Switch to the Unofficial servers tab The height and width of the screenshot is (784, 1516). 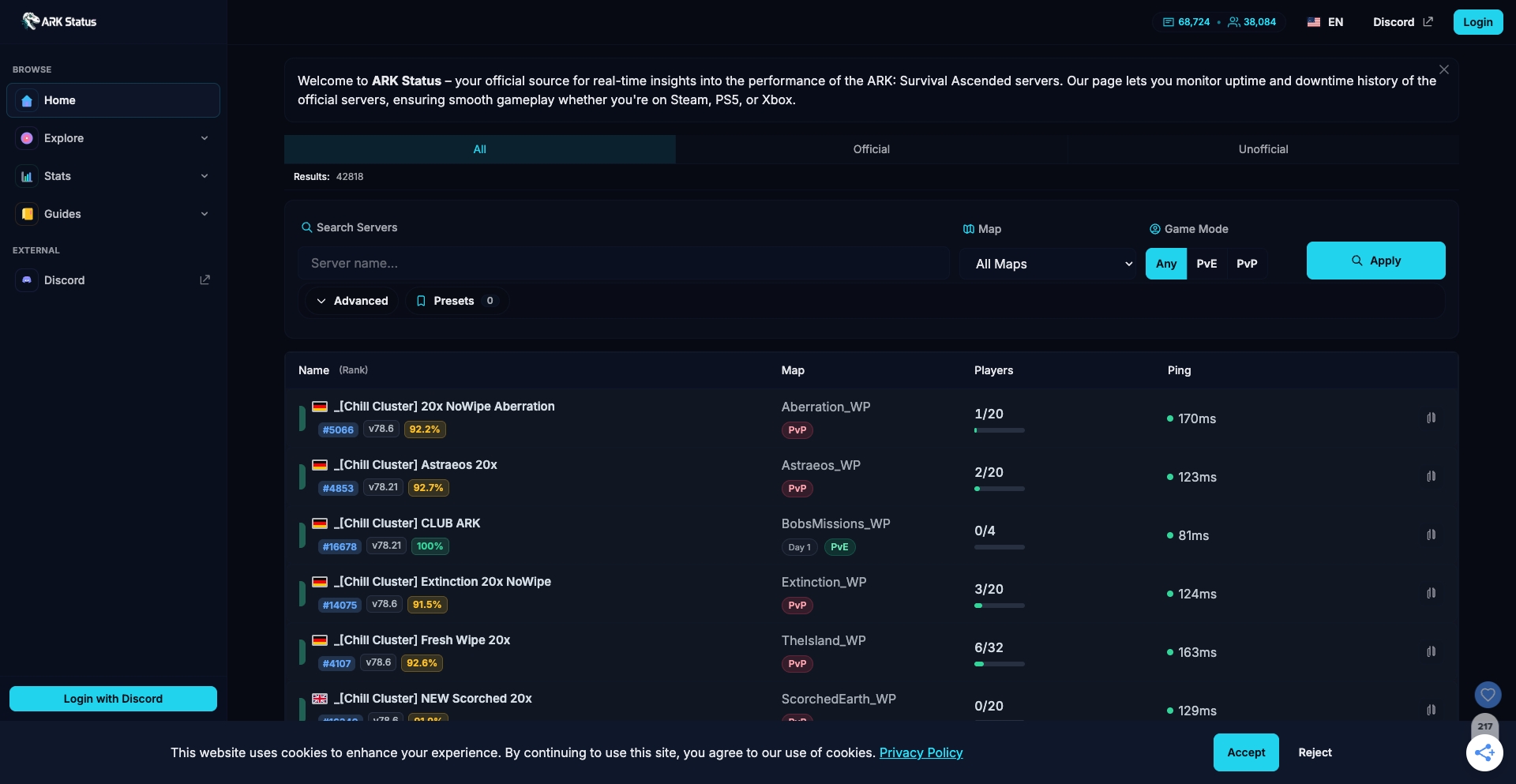1263,149
